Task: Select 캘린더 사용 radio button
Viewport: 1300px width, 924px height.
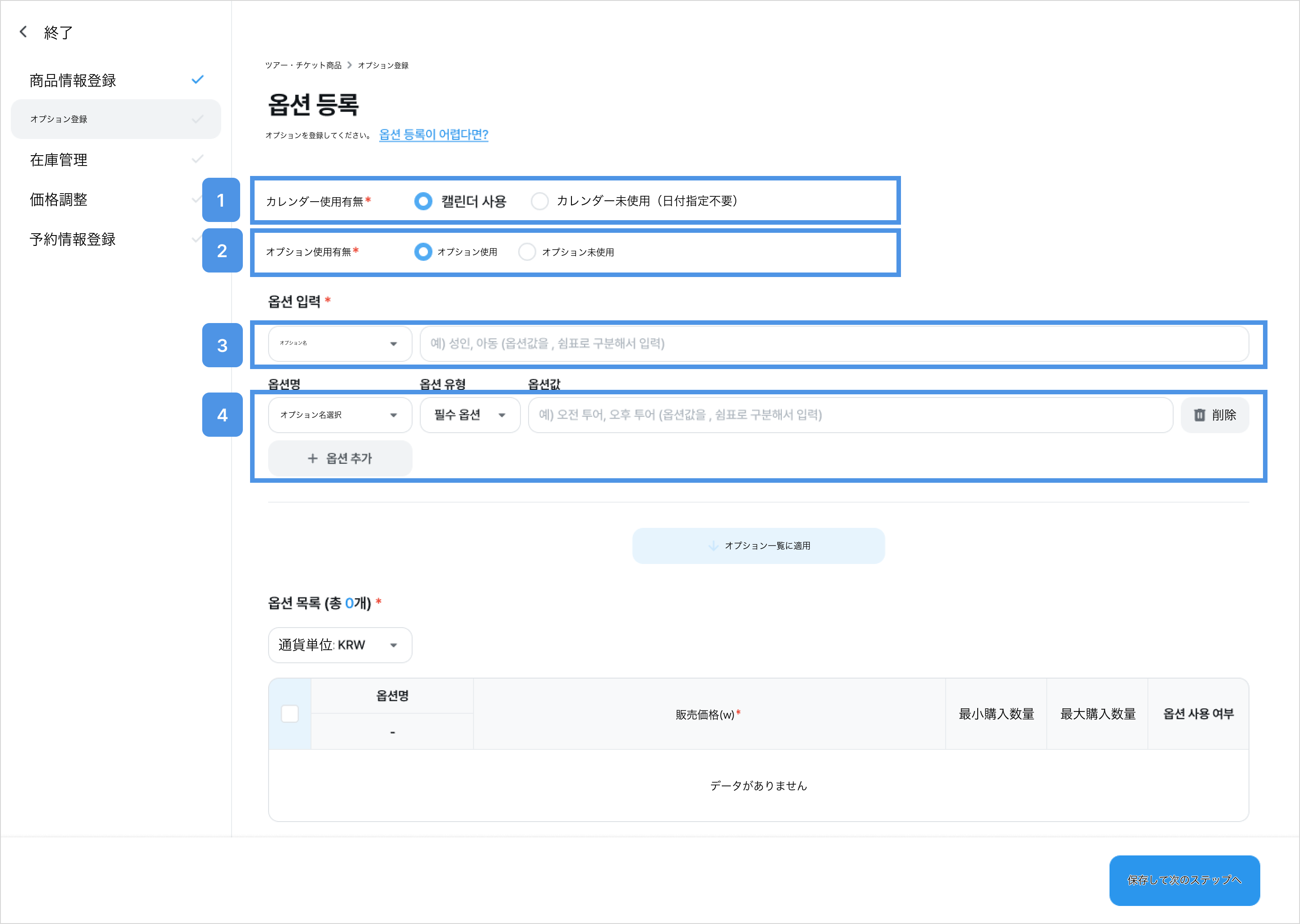Action: 423,201
